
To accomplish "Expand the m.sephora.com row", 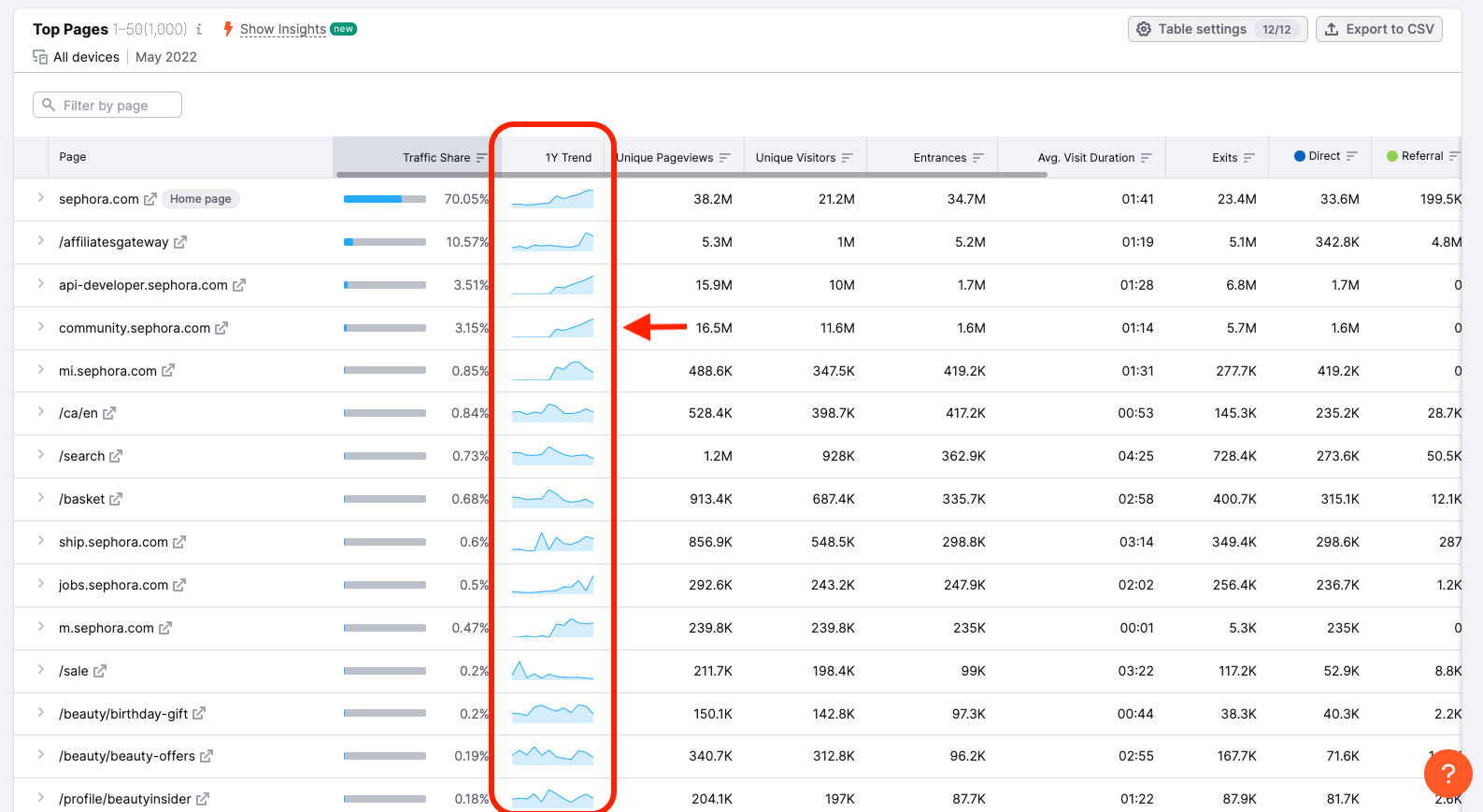I will tap(40, 627).
